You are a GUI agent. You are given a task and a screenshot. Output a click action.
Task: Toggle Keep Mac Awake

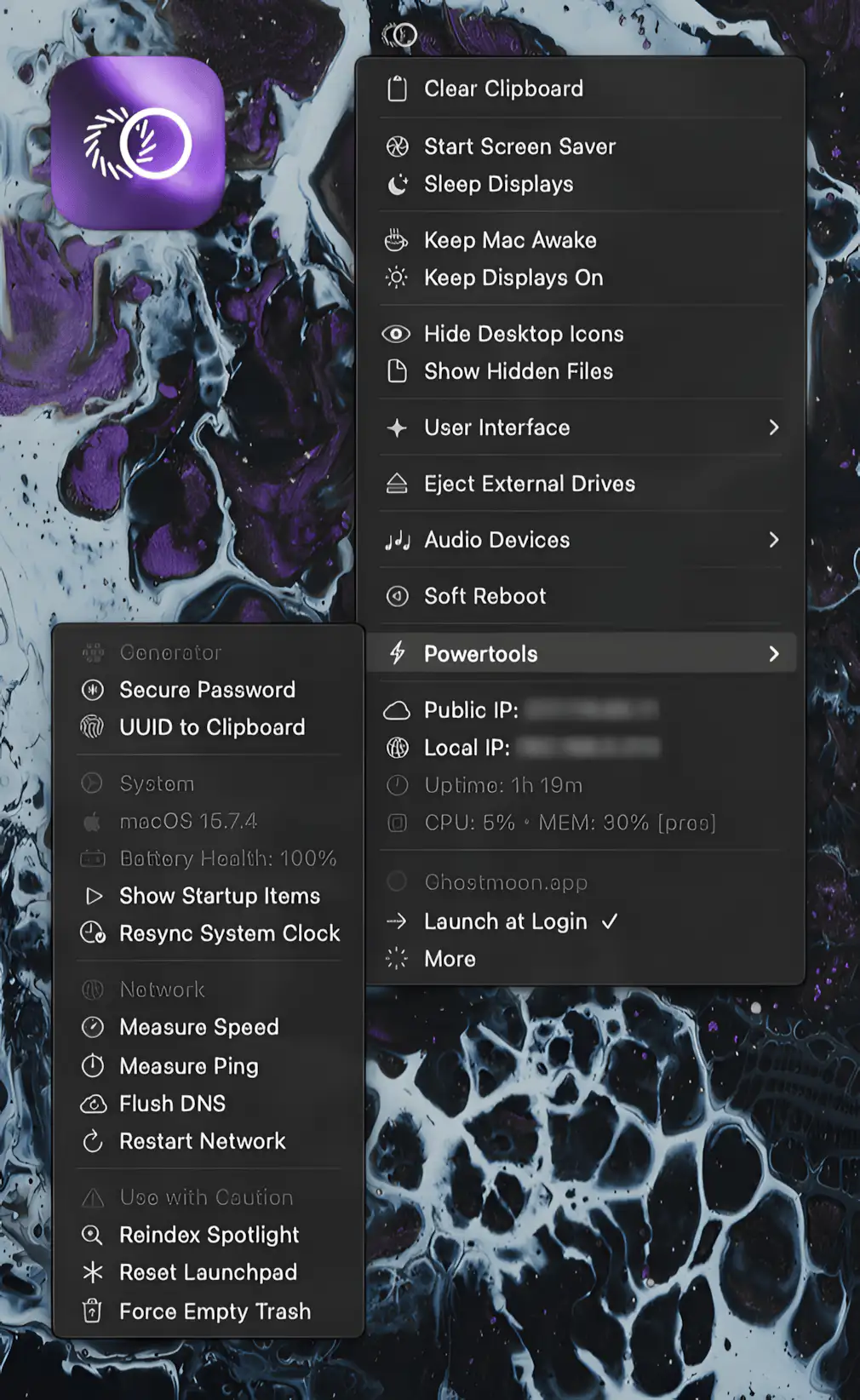pyautogui.click(x=509, y=240)
